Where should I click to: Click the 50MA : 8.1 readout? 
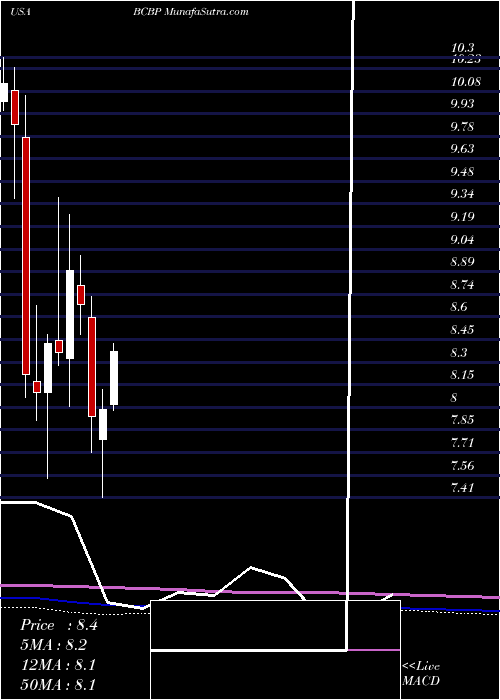coord(58,684)
